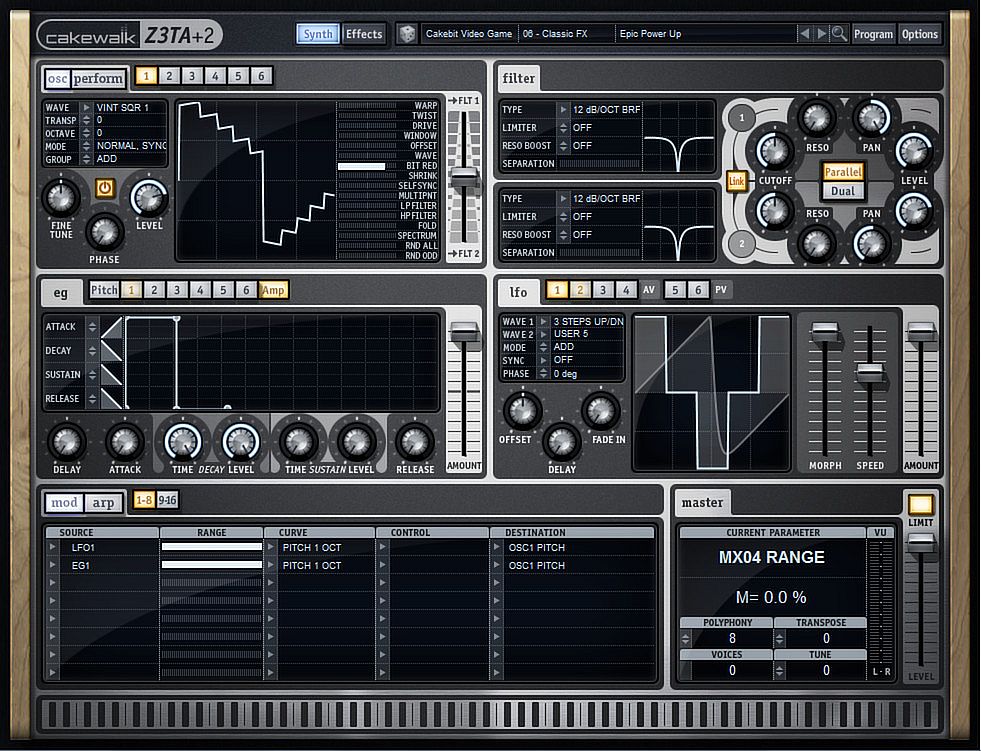
Task: Switch to the Synth tab
Action: (x=318, y=34)
